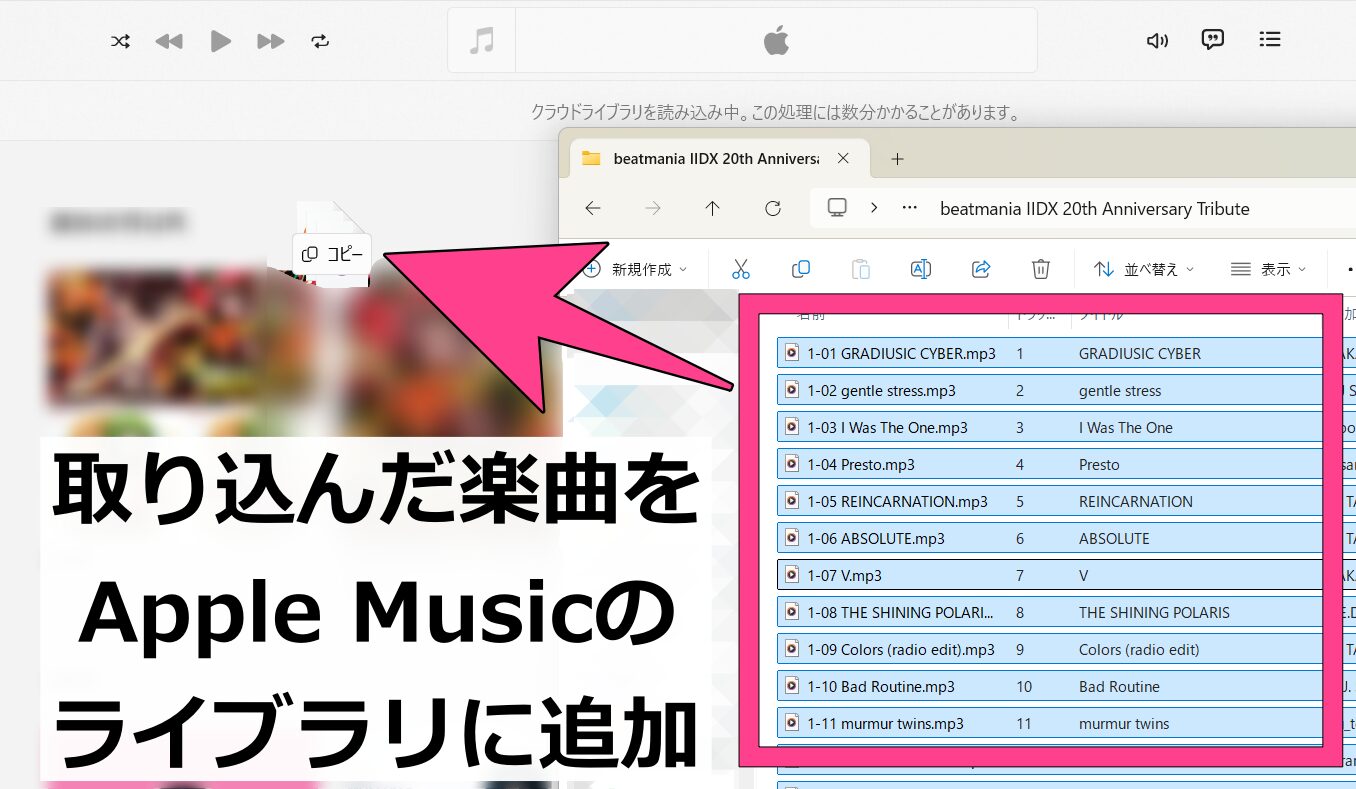The width and height of the screenshot is (1356, 789).
Task: Go back in File Explorer
Action: tap(593, 208)
